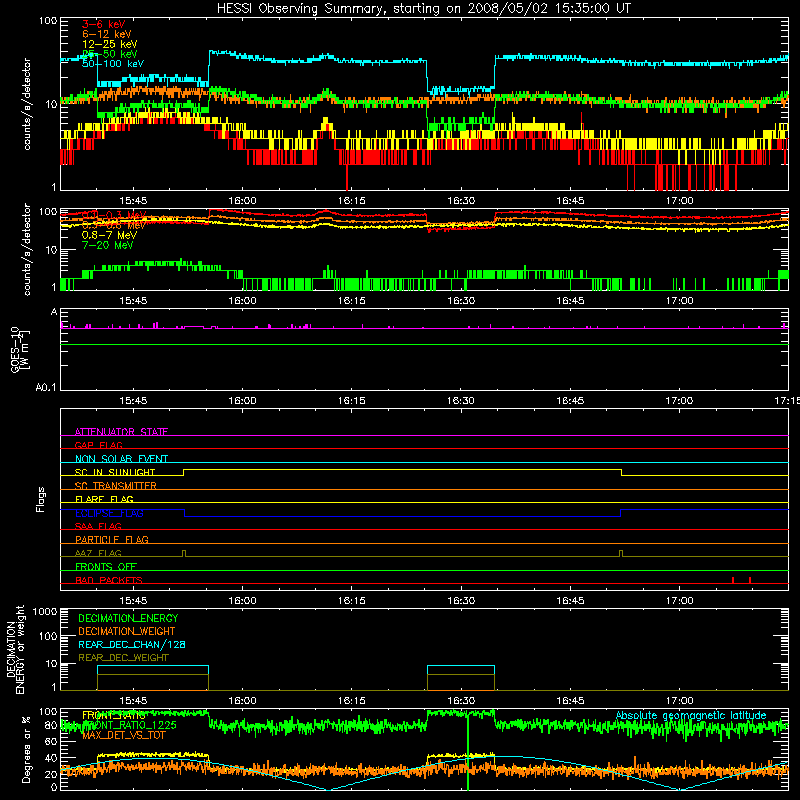Click the MeV panel counts/s/detector axis title

27,250
